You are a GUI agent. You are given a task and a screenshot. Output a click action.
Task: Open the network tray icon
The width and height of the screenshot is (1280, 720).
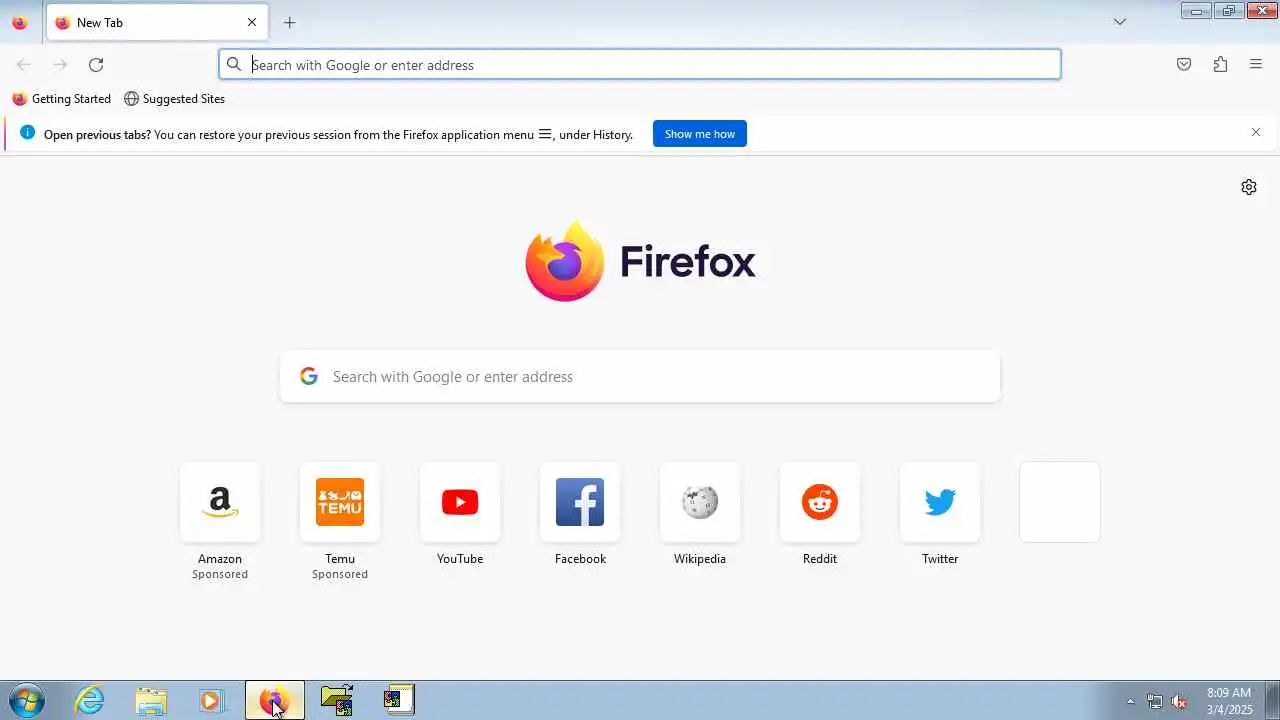(1155, 701)
